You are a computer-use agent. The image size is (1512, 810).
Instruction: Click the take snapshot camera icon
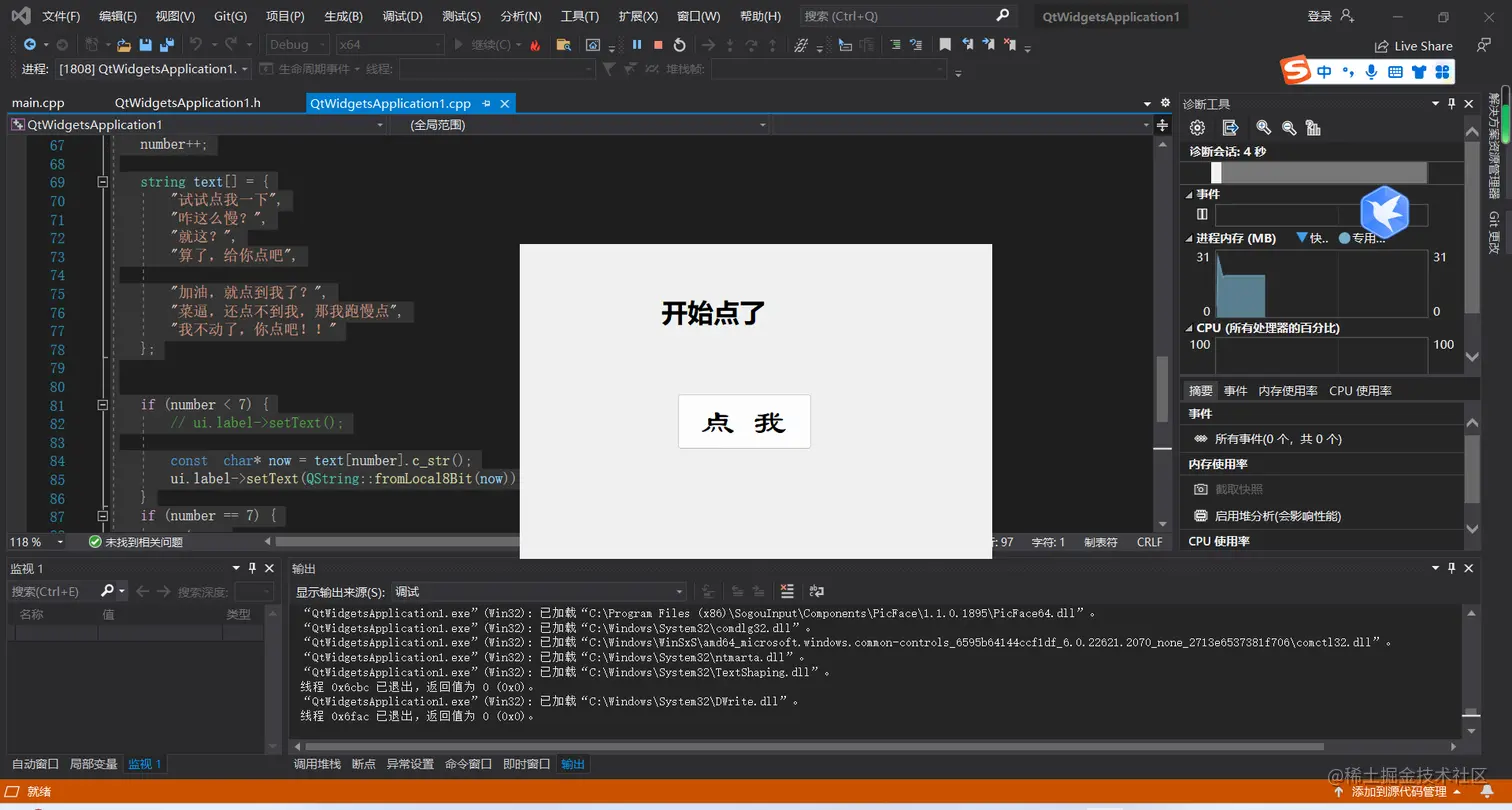(1201, 489)
